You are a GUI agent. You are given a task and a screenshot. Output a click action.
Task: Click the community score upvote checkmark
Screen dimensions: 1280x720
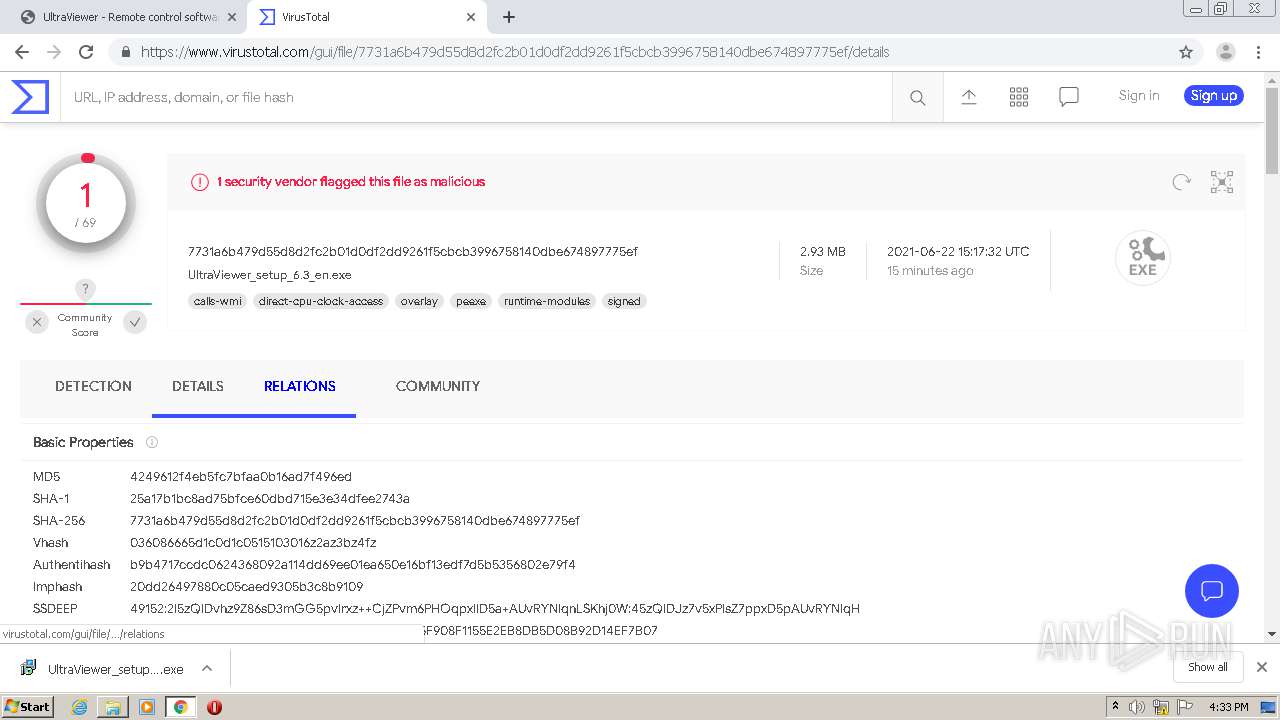[x=135, y=322]
